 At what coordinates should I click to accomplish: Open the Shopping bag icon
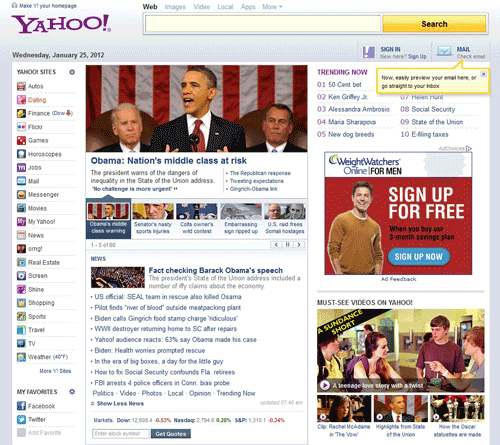point(21,303)
